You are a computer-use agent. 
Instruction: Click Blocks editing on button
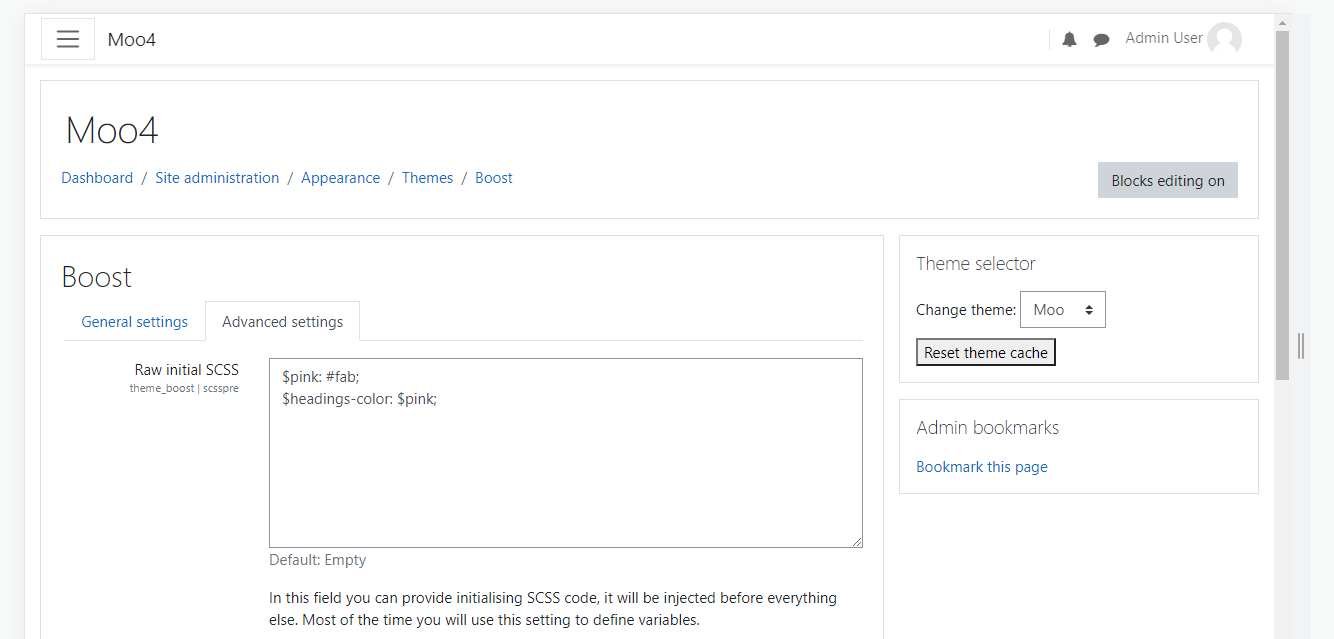[1168, 180]
